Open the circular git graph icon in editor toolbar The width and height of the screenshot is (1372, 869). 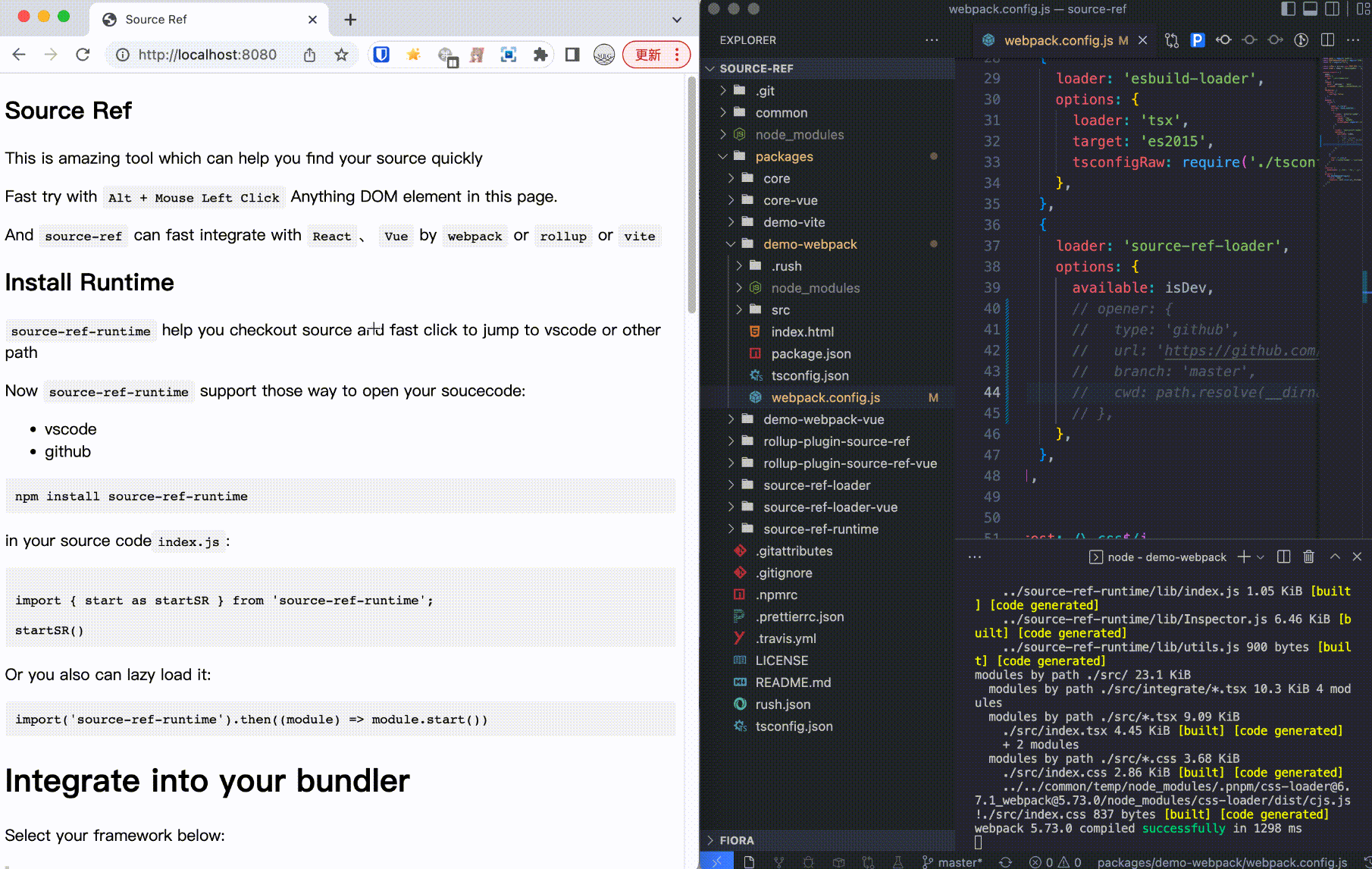tap(1302, 40)
